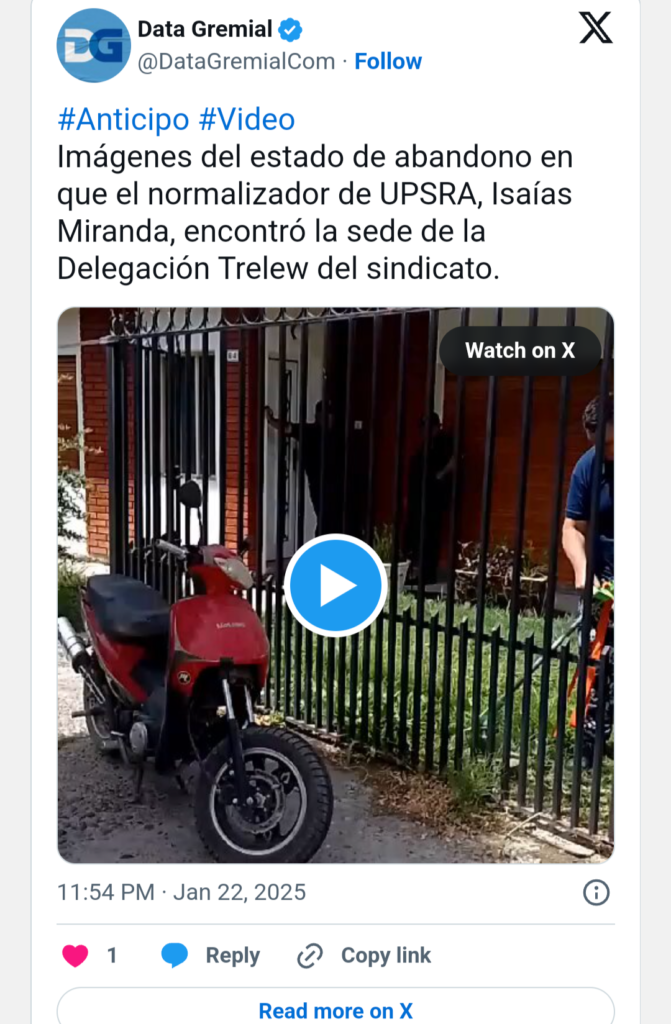The image size is (671, 1024).
Task: Play the embedded video
Action: (x=336, y=585)
